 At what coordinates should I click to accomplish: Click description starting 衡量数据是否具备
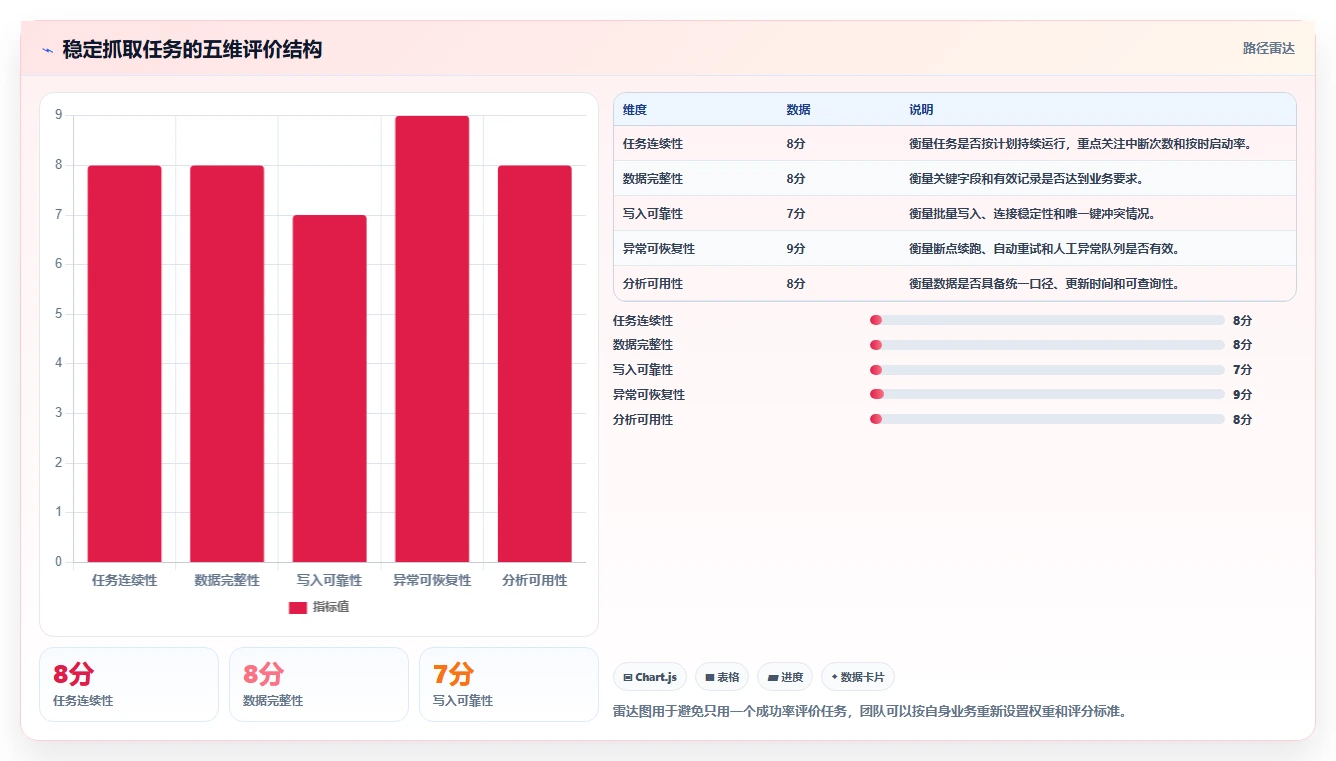[x=1045, y=284]
